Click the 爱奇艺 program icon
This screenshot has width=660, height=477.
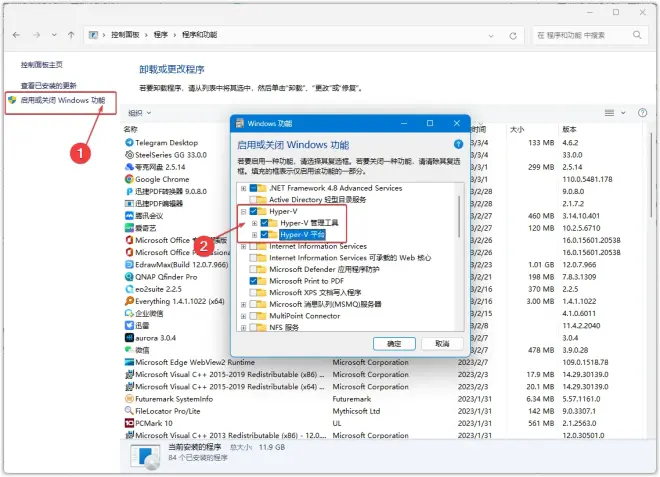[x=129, y=228]
